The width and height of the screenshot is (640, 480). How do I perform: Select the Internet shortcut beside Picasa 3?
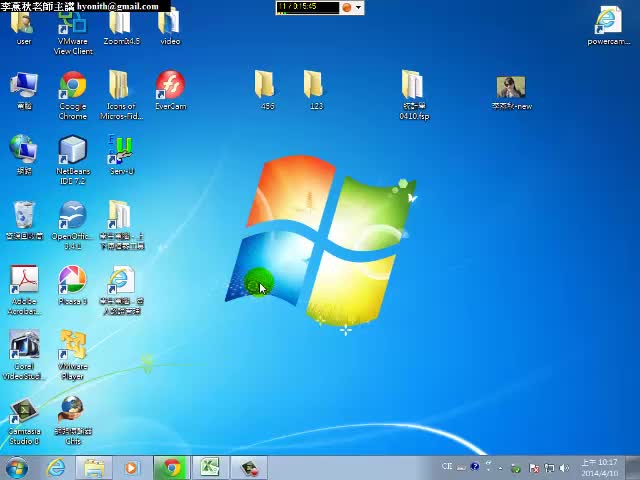121,291
